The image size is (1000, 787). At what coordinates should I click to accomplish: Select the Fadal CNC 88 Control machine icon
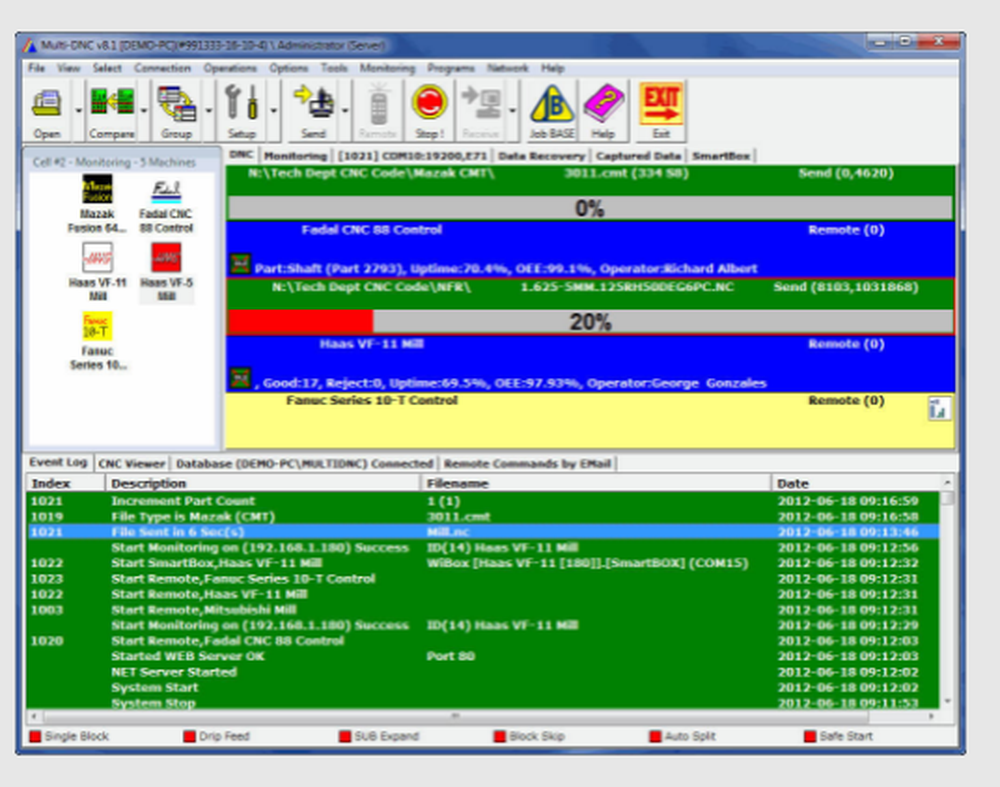pyautogui.click(x=166, y=190)
